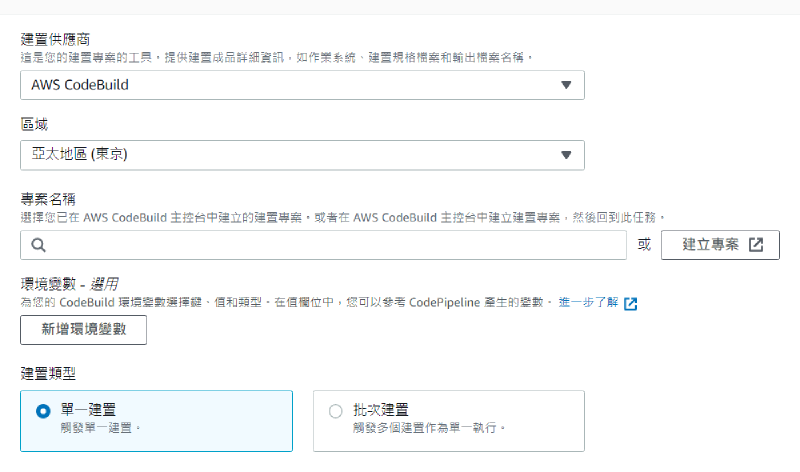This screenshot has height=472, width=800.
Task: Click the arrow of the AWS CodeBuild dropdown
Action: click(x=566, y=85)
